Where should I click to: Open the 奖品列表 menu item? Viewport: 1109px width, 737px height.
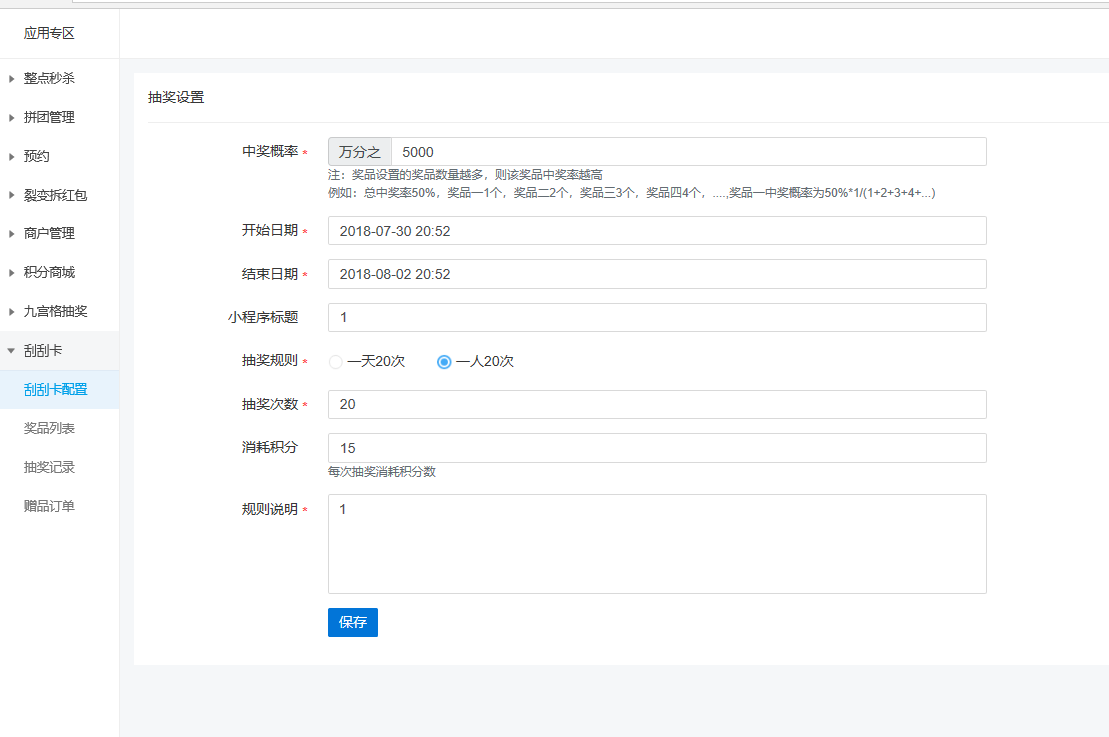[x=49, y=428]
